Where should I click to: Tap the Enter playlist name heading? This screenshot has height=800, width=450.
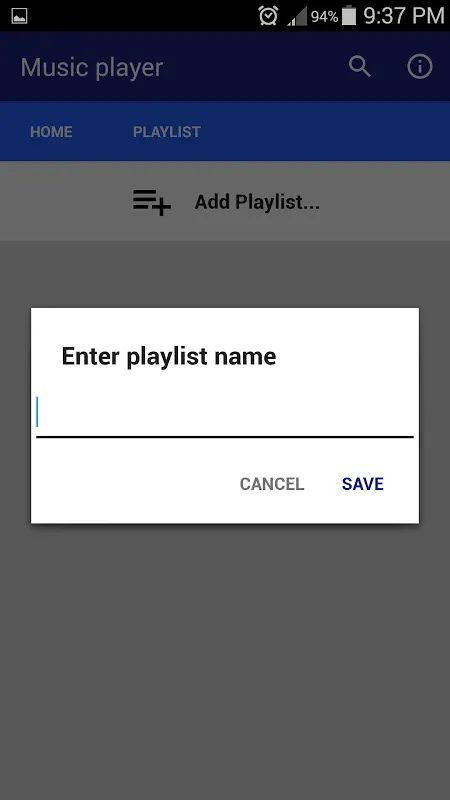[x=169, y=356]
